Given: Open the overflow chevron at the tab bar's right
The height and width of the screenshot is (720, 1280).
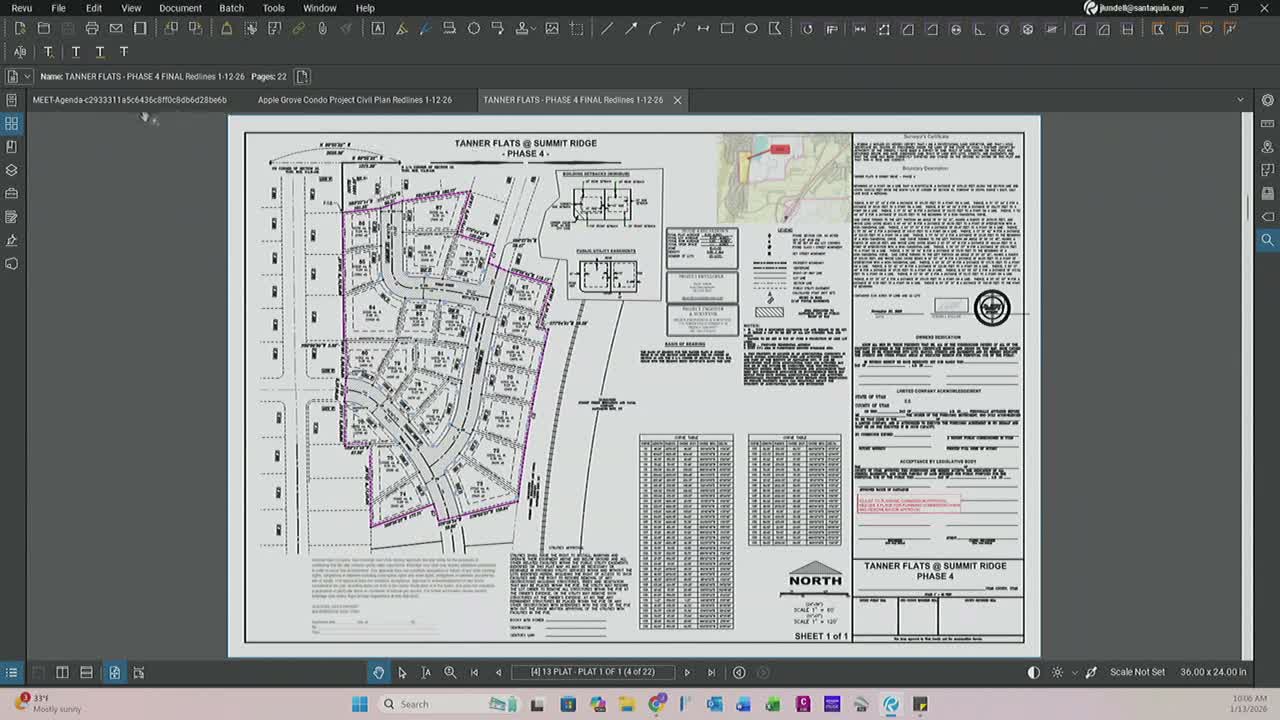Looking at the screenshot, I should coord(1240,100).
